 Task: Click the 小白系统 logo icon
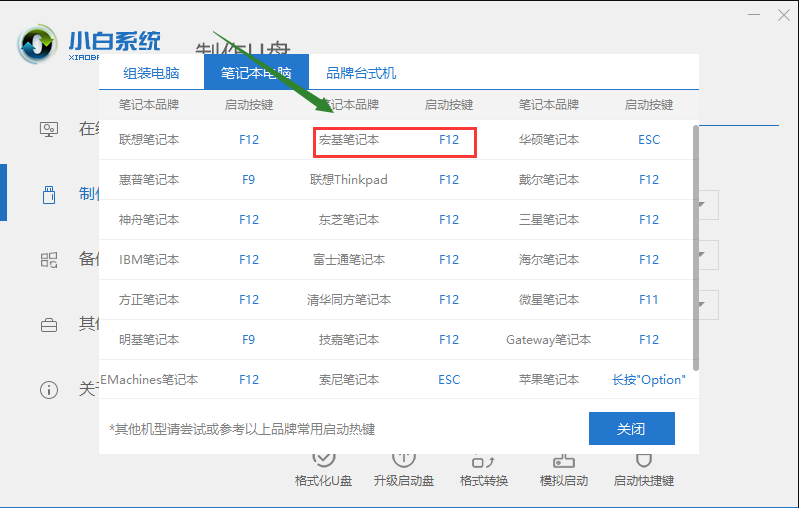pyautogui.click(x=38, y=44)
